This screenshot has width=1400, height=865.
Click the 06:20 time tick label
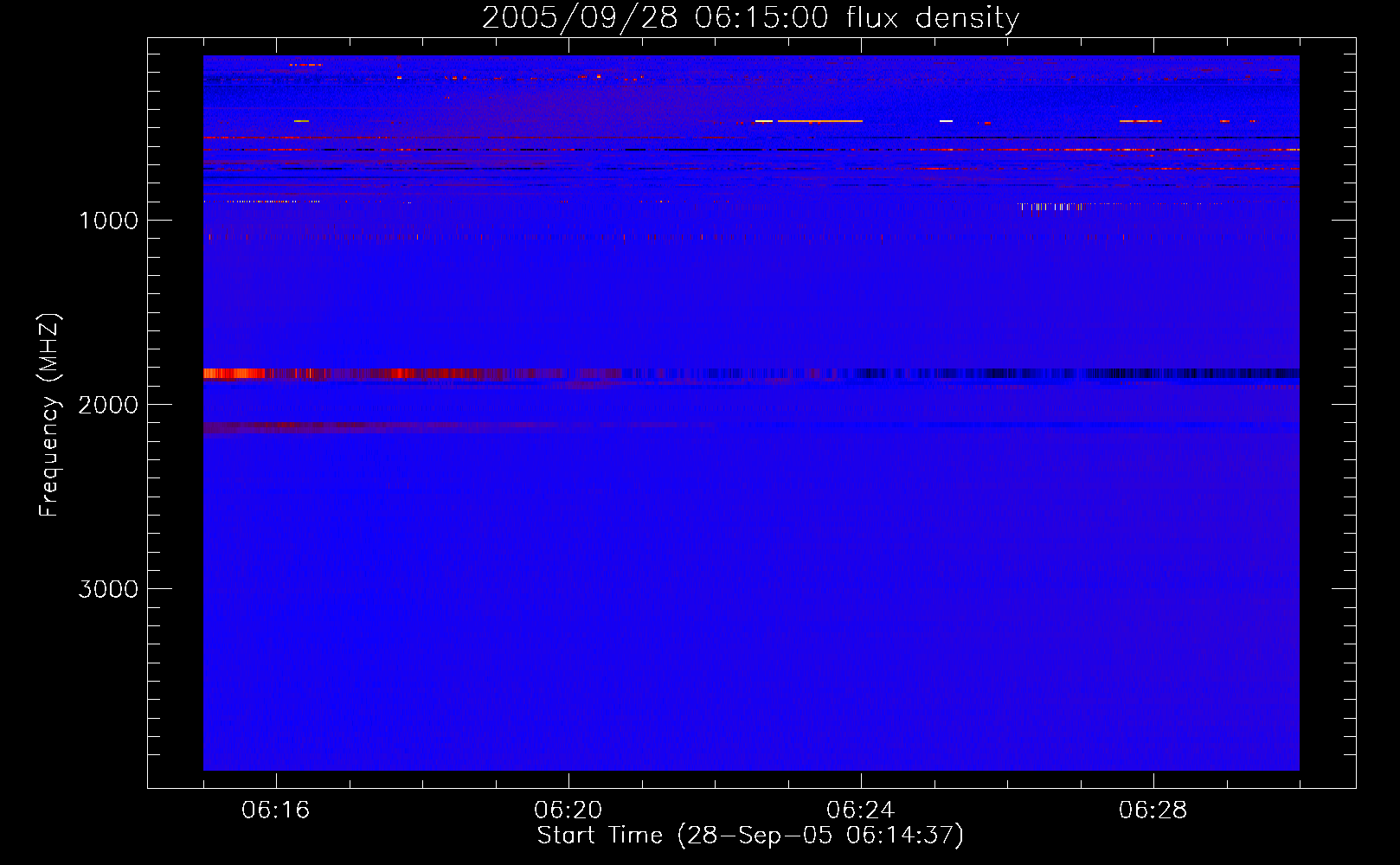(568, 811)
